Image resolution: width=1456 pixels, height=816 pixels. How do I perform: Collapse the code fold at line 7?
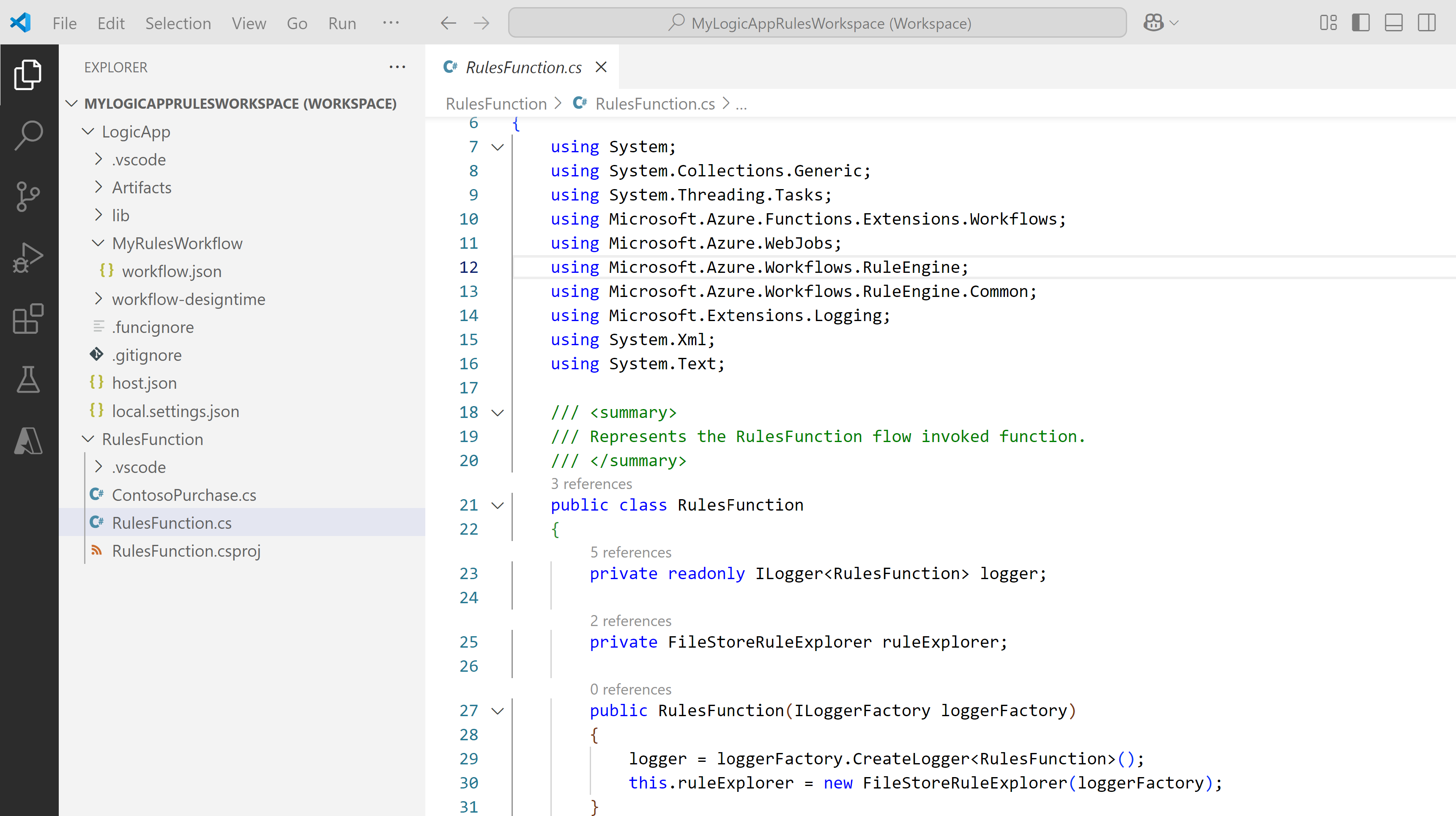[x=498, y=146]
